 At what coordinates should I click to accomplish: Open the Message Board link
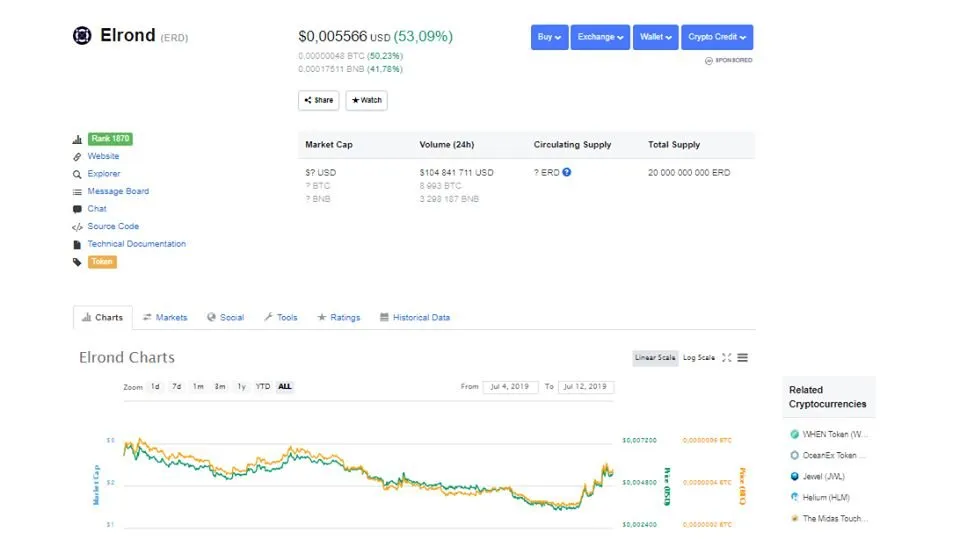(x=118, y=191)
